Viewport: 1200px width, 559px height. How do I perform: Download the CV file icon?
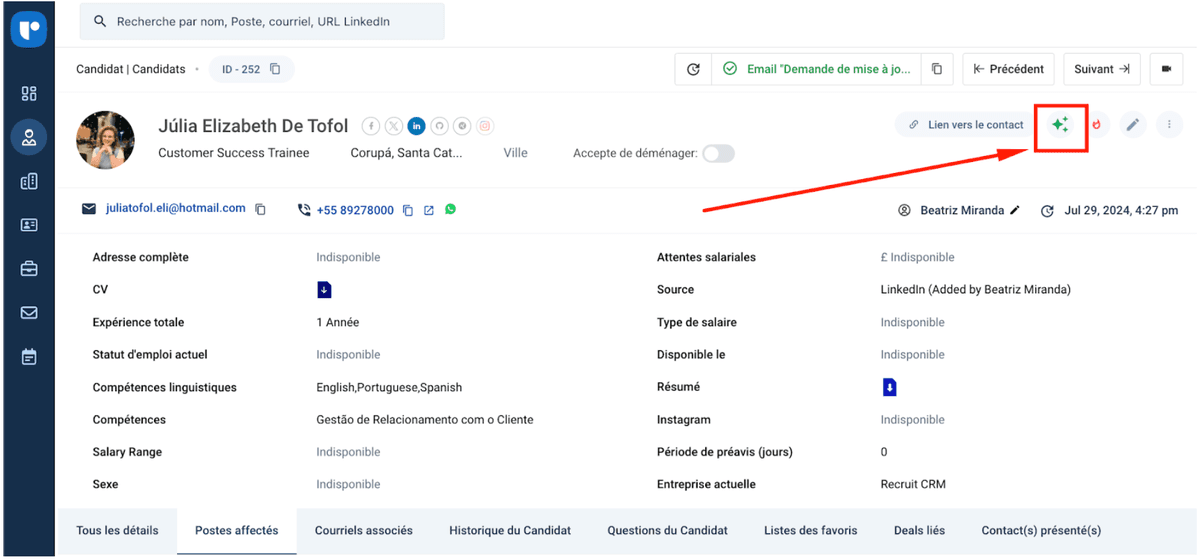[x=324, y=290]
